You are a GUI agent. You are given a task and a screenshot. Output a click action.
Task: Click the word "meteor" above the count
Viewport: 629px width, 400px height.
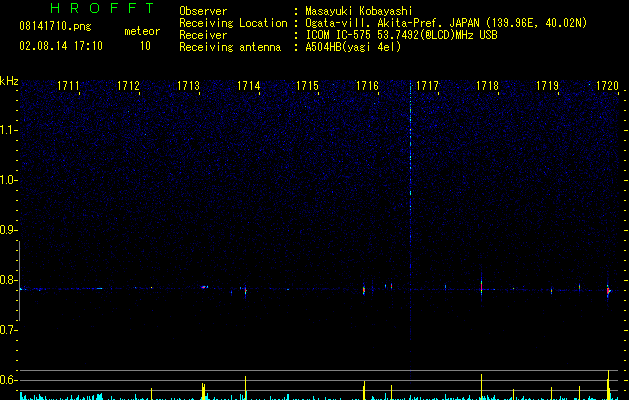pyautogui.click(x=142, y=31)
